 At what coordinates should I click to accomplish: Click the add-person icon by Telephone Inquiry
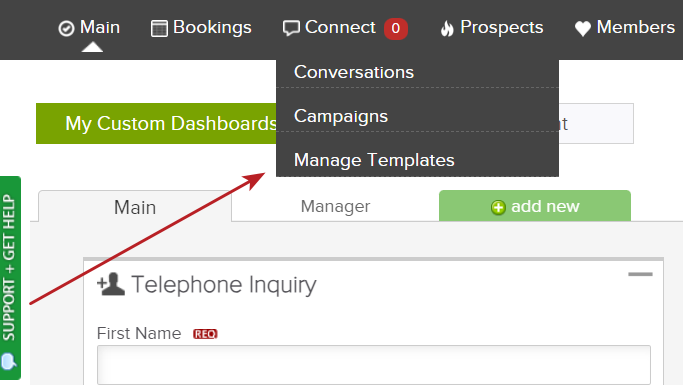click(x=111, y=284)
